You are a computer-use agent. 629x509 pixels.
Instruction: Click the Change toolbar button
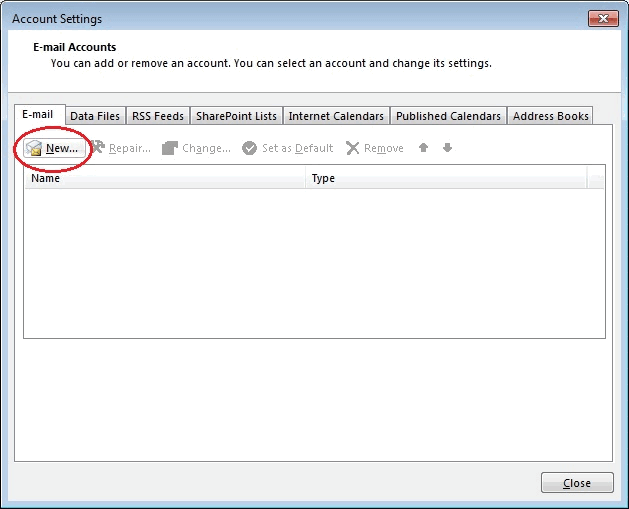click(197, 148)
